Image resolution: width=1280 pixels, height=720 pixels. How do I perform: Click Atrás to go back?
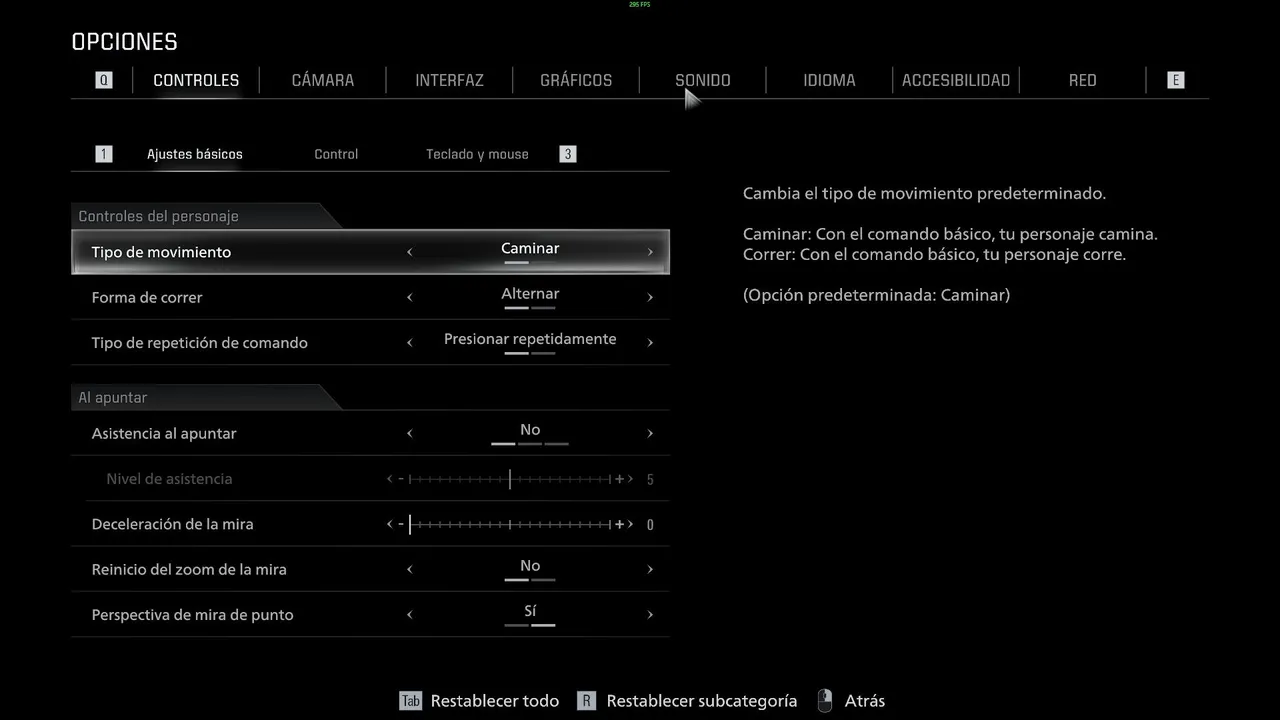[865, 701]
